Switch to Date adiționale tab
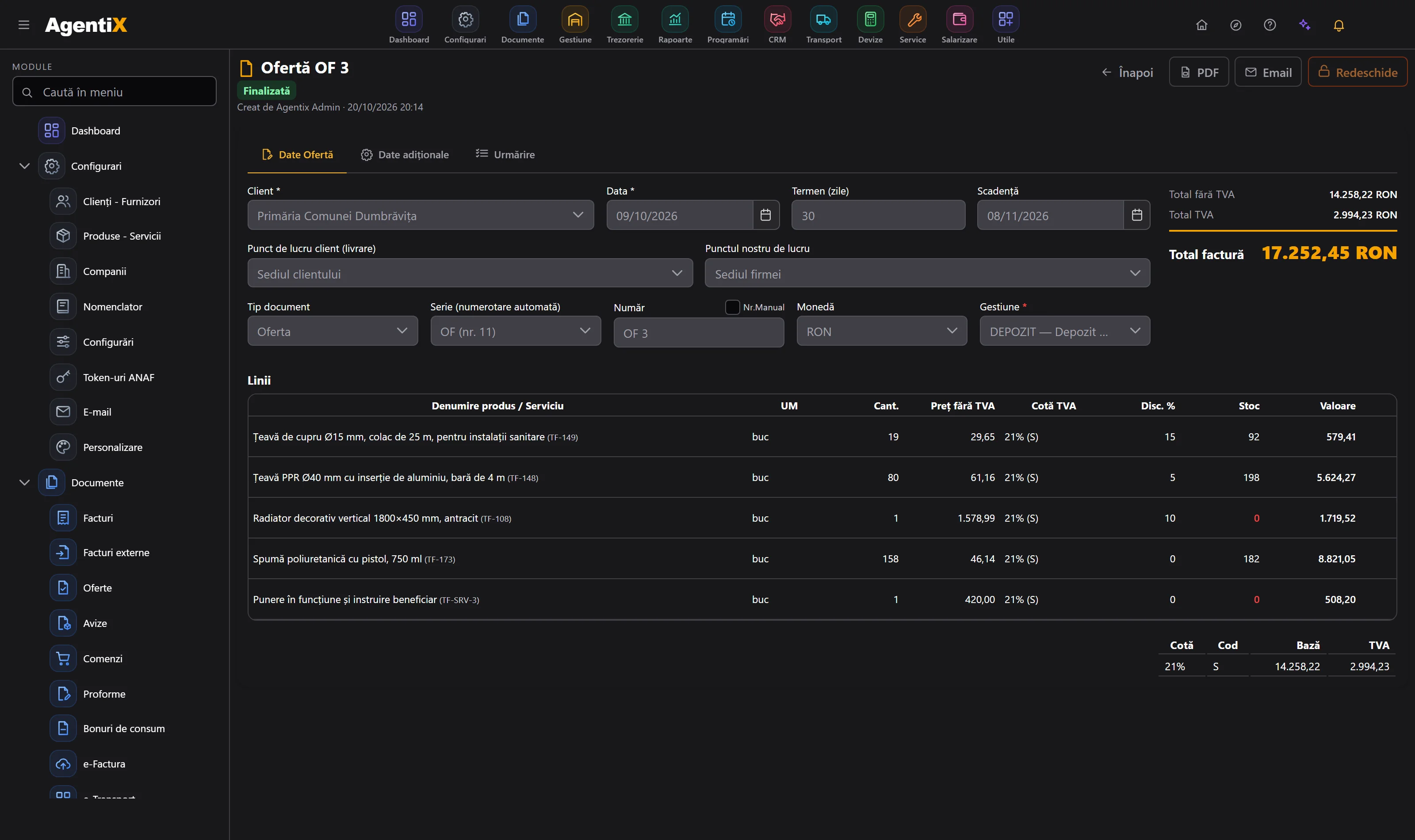The image size is (1415, 840). pyautogui.click(x=405, y=155)
